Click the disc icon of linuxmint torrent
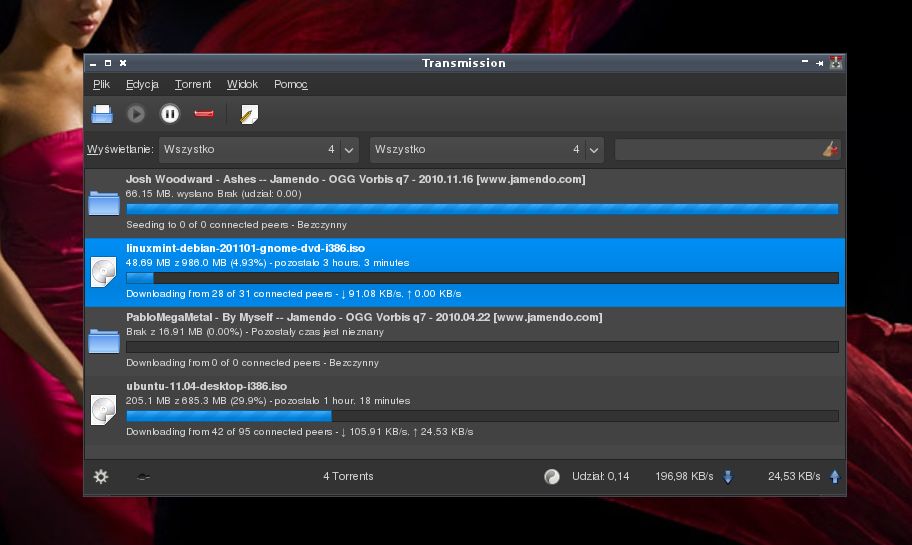 pyautogui.click(x=104, y=272)
